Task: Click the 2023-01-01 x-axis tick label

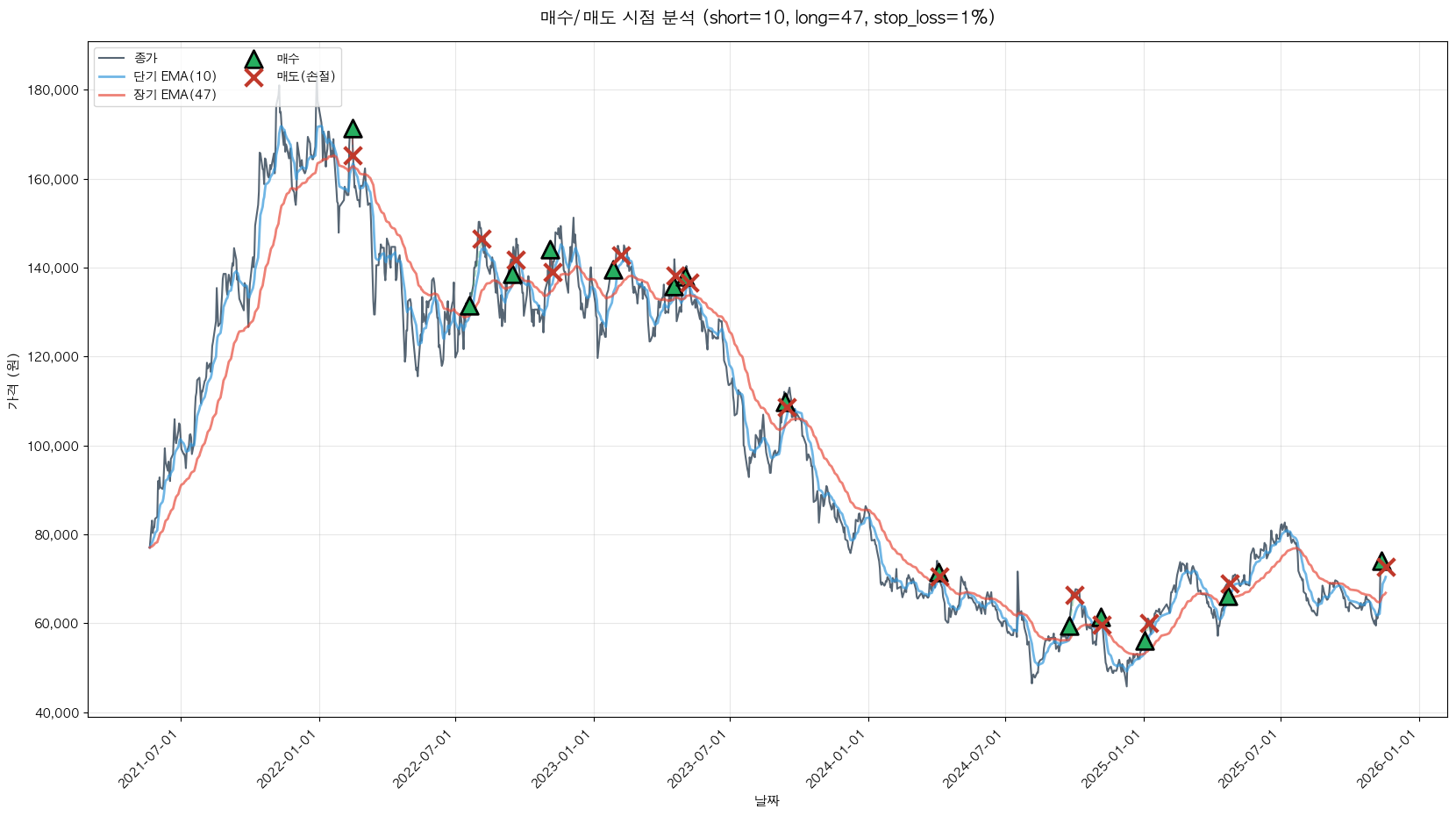Action: pyautogui.click(x=562, y=760)
